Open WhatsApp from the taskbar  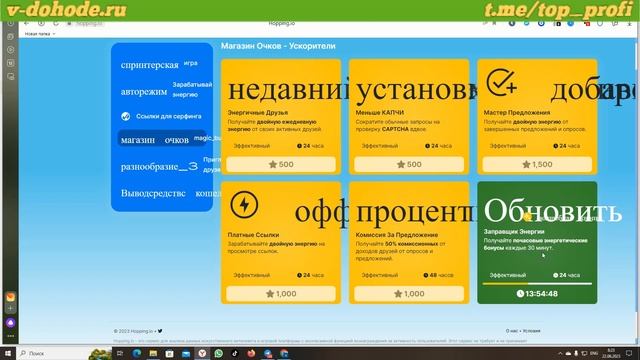tap(218, 353)
